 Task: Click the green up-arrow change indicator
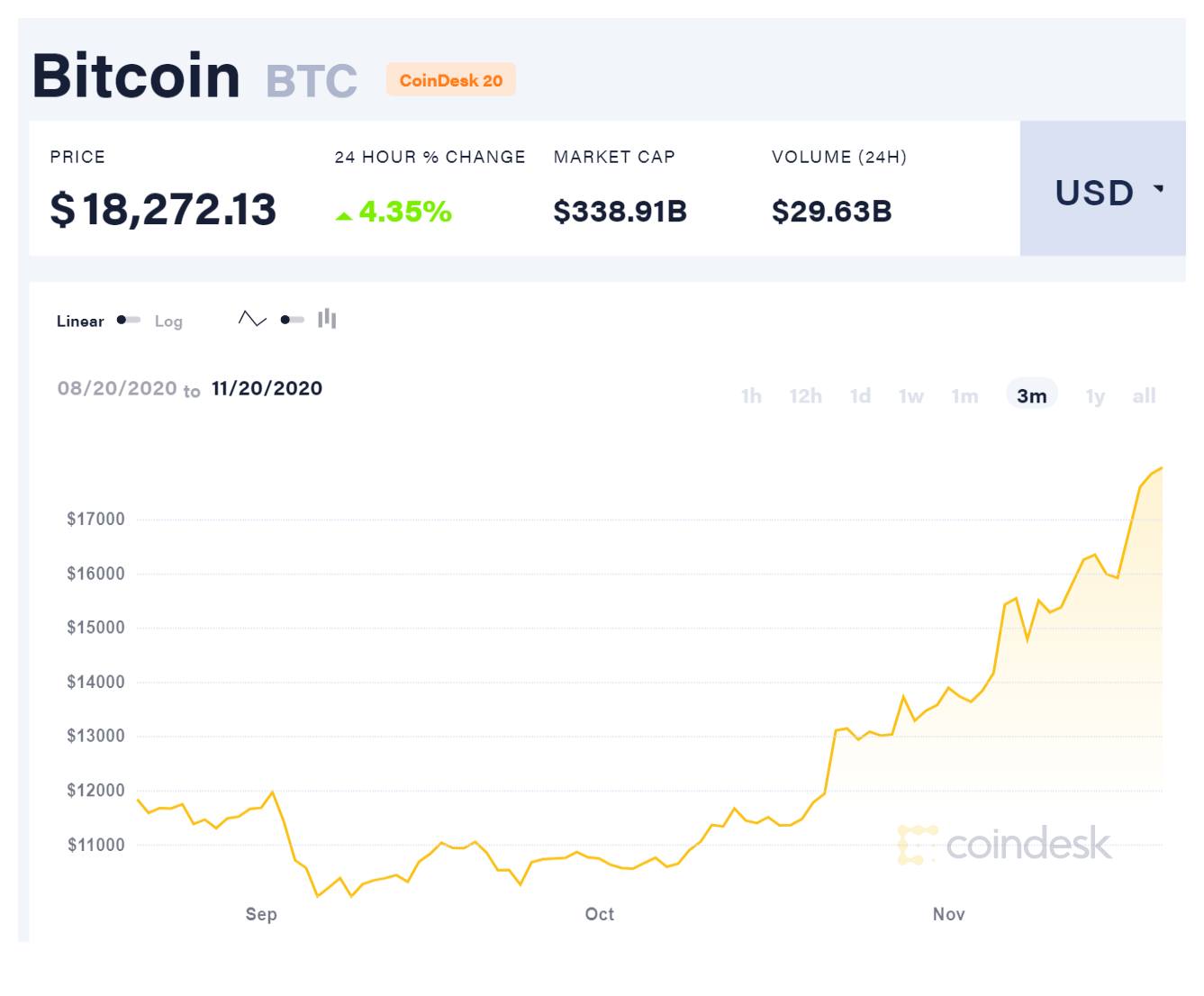pos(343,215)
